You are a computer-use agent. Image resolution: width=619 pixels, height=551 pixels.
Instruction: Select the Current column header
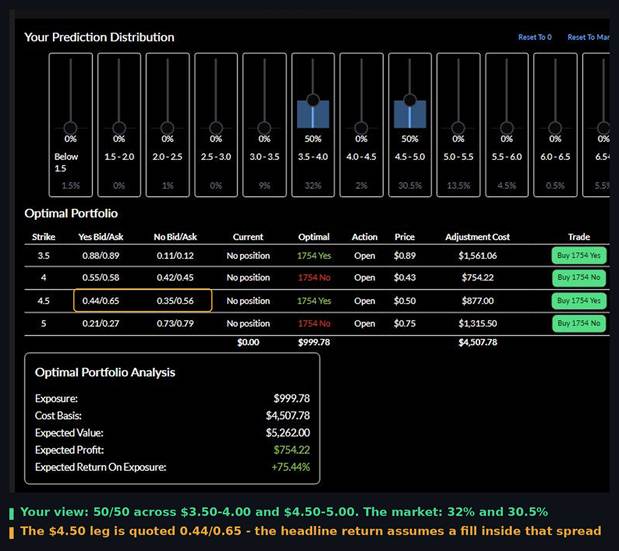pos(248,237)
